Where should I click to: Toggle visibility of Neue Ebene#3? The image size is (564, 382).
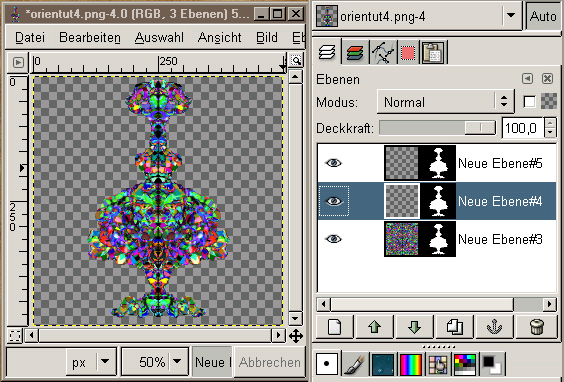(x=333, y=239)
